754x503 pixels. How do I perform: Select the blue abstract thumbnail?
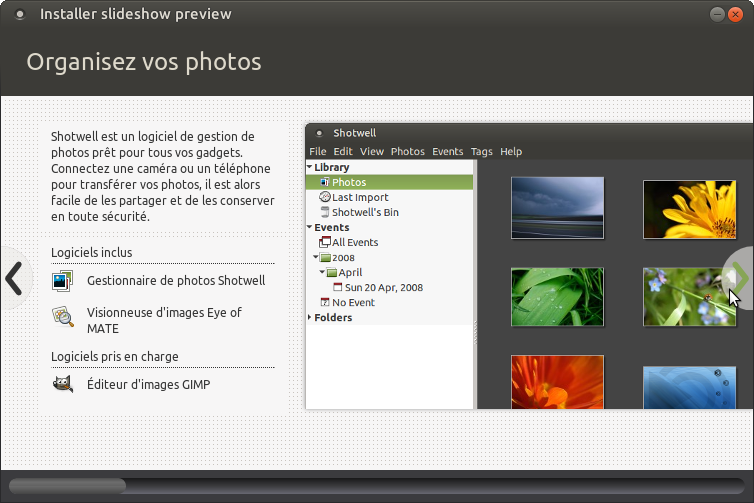tap(689, 388)
